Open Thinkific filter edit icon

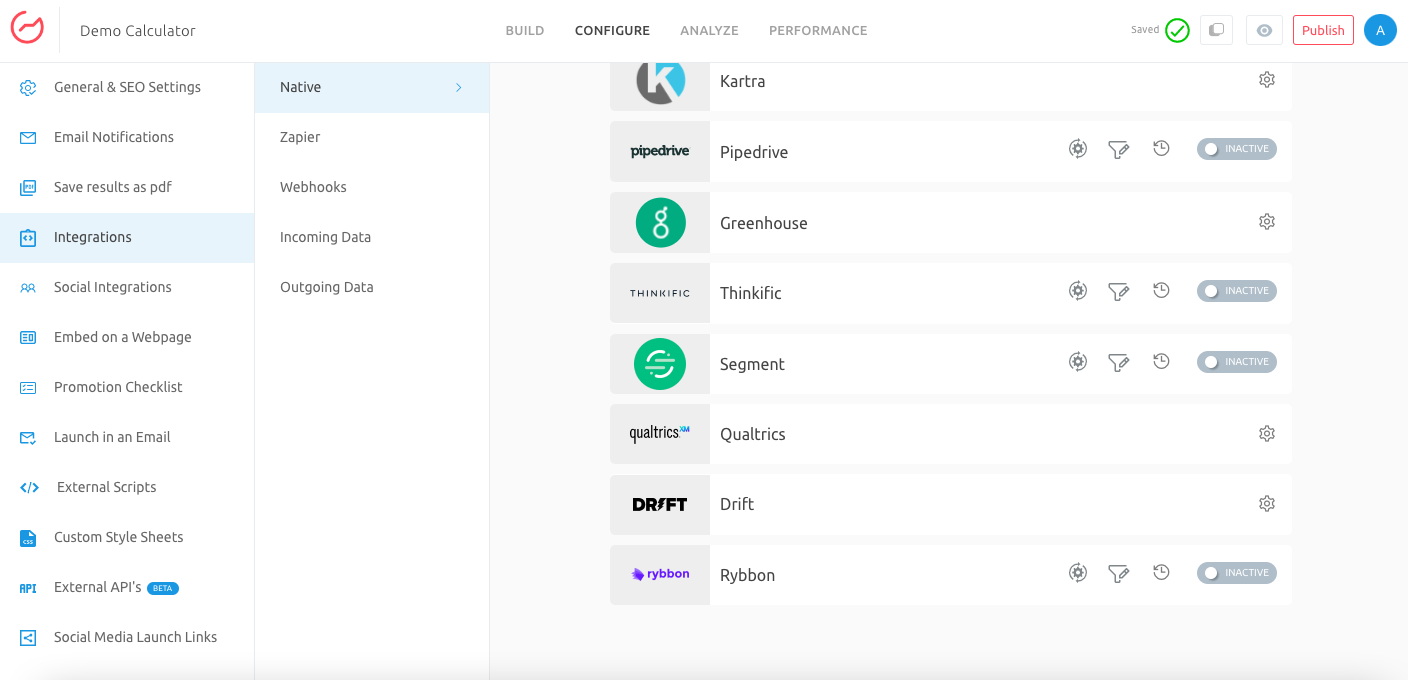1119,292
